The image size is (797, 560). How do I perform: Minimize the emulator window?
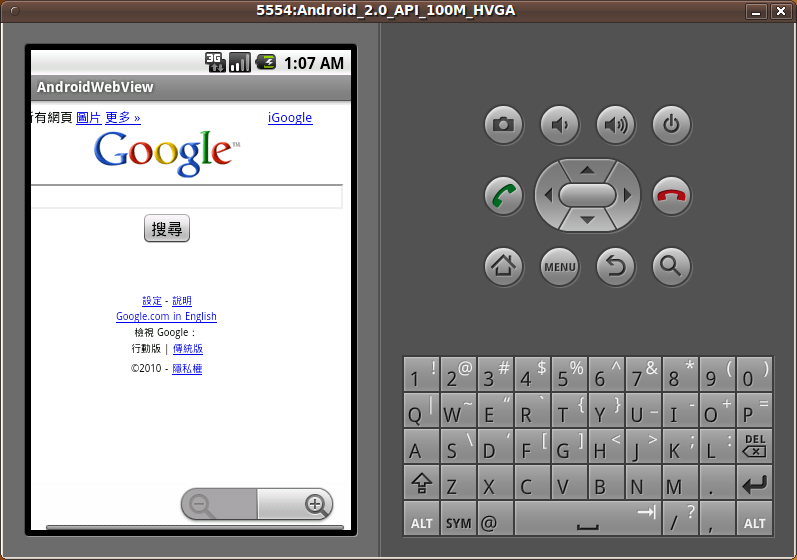coord(756,11)
